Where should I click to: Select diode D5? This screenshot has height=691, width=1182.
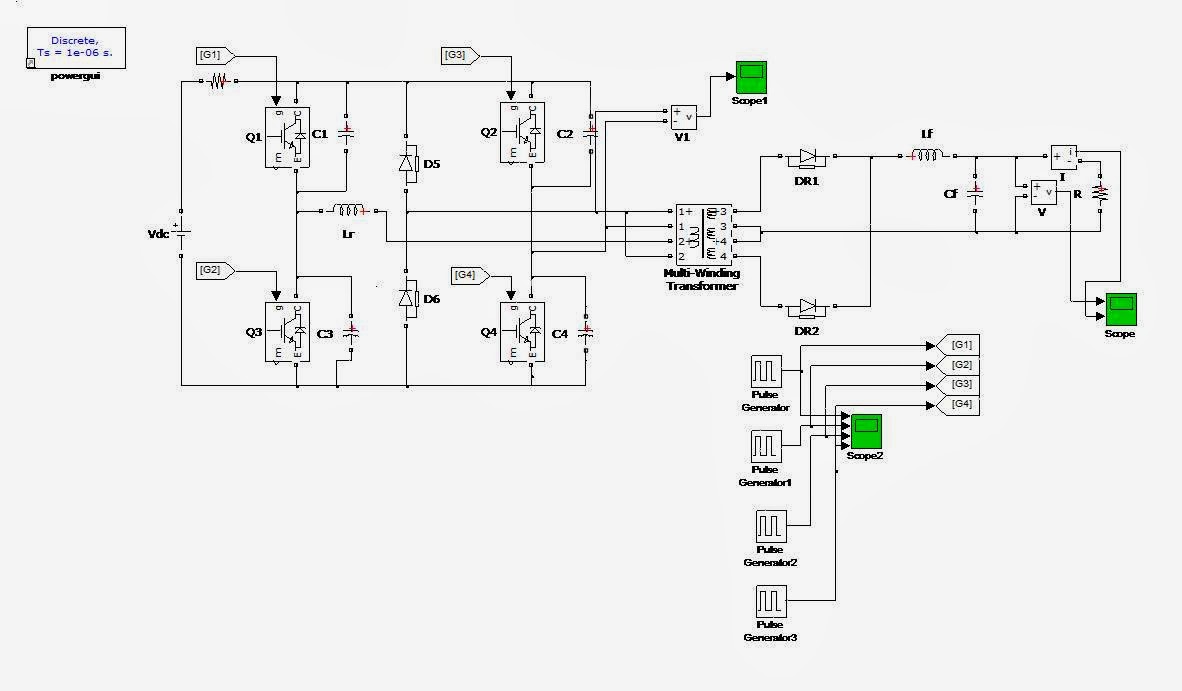click(408, 163)
